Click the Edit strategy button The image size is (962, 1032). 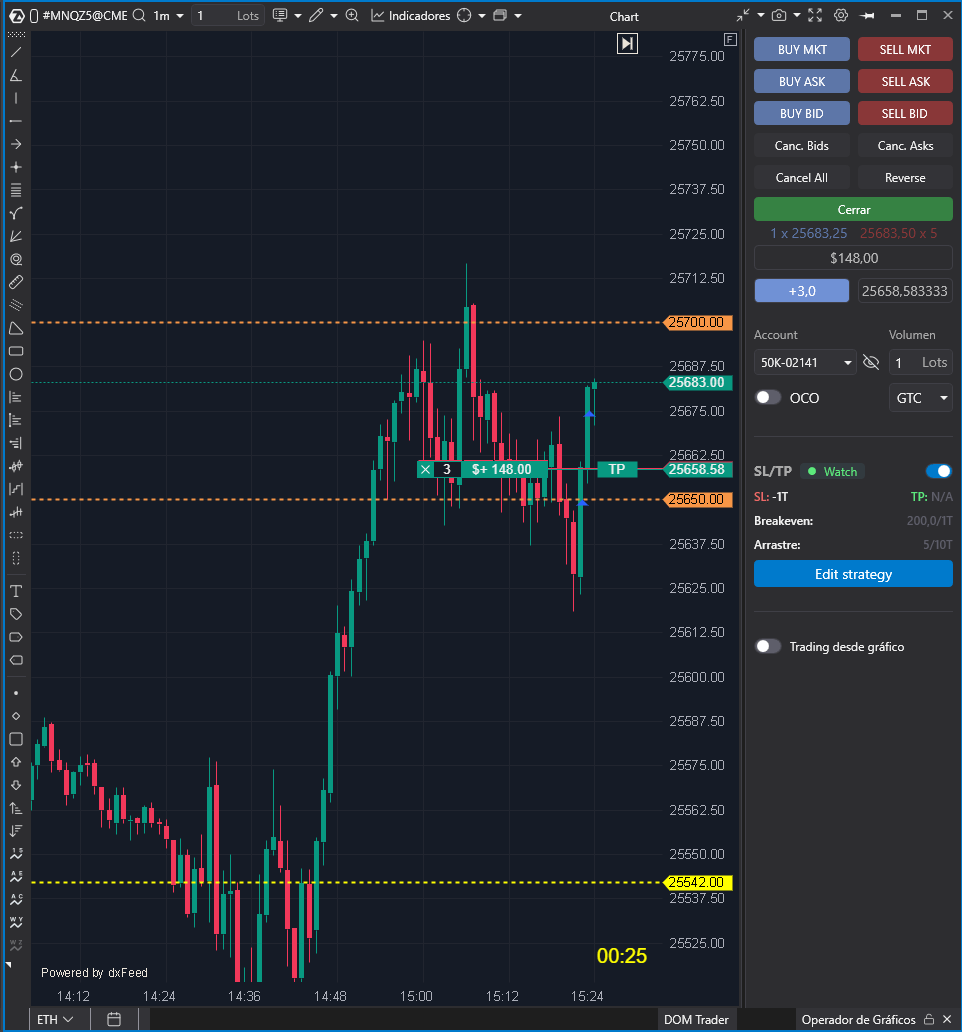(853, 574)
